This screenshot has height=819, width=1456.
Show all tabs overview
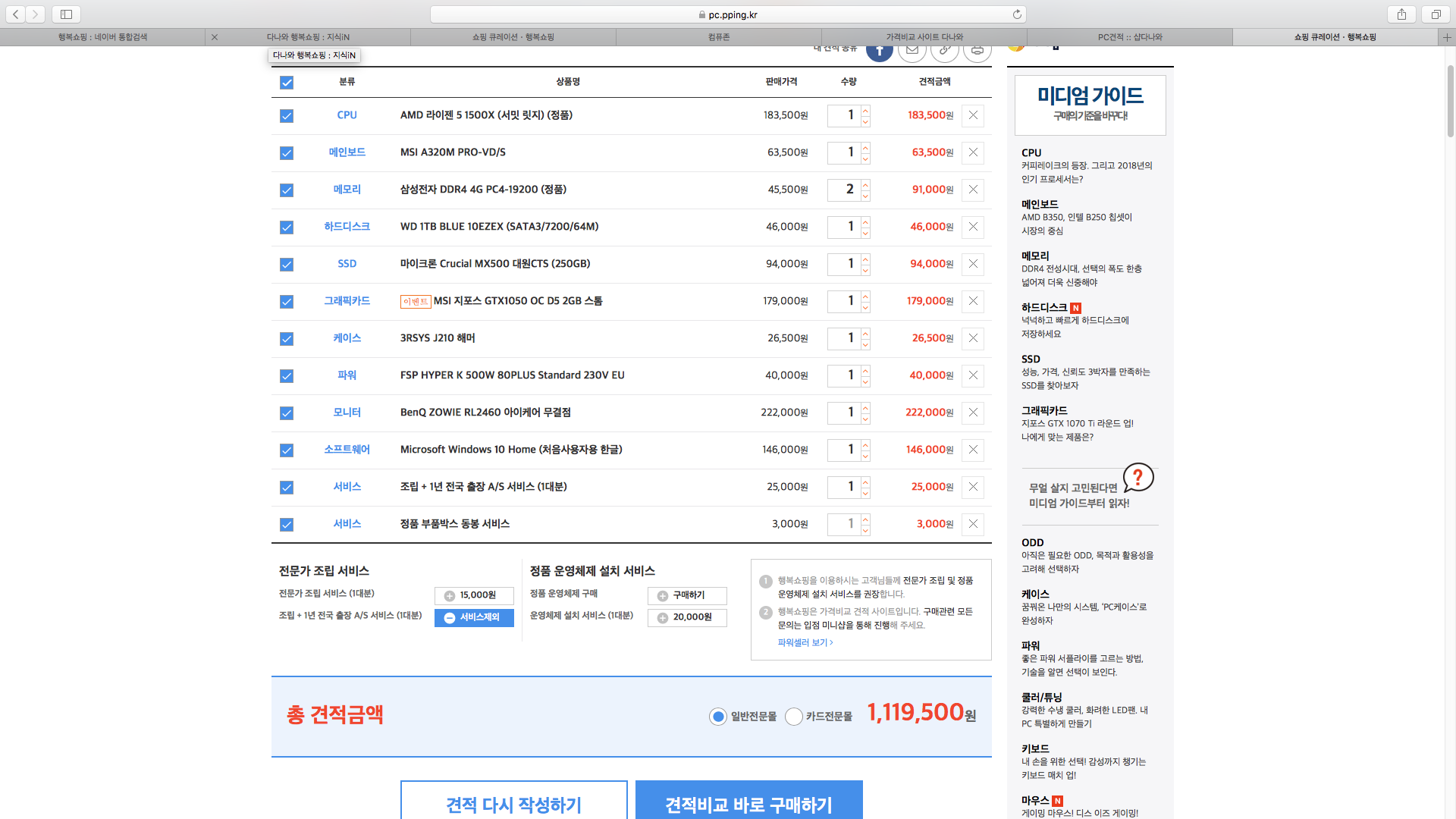[x=1436, y=14]
